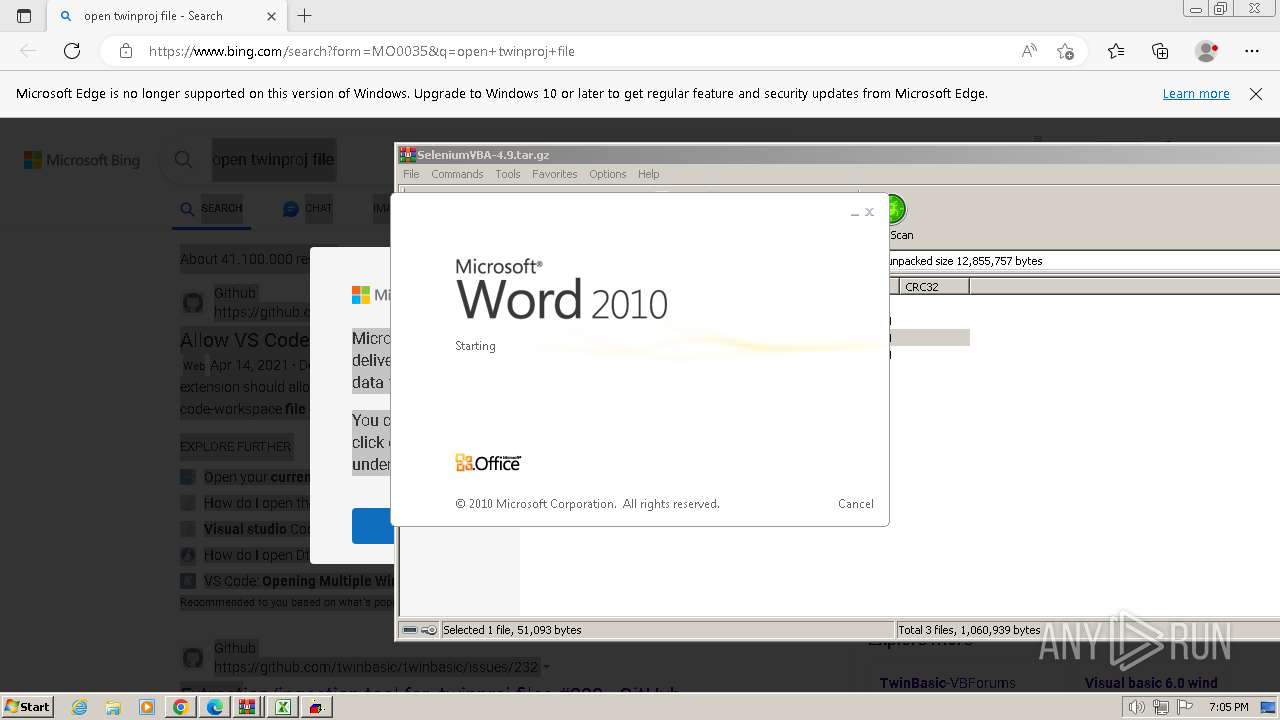
Task: Click the colored cube taskbar icon
Action: (317, 707)
